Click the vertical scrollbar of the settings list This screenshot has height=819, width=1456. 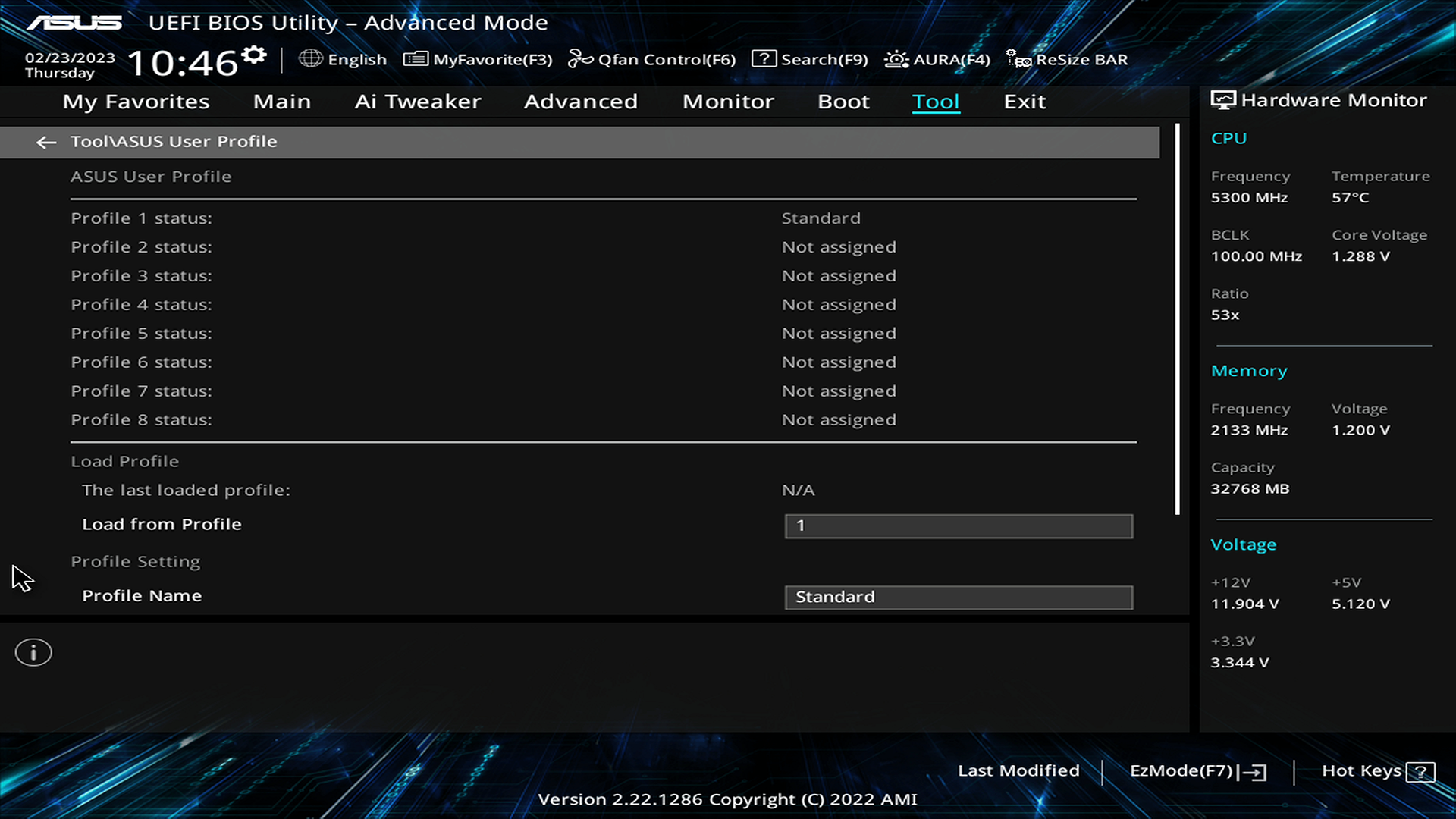point(1177,318)
